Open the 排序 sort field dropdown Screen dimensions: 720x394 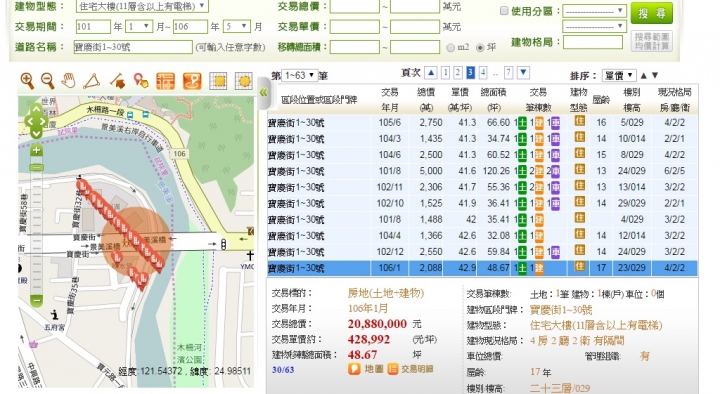pyautogui.click(x=619, y=75)
